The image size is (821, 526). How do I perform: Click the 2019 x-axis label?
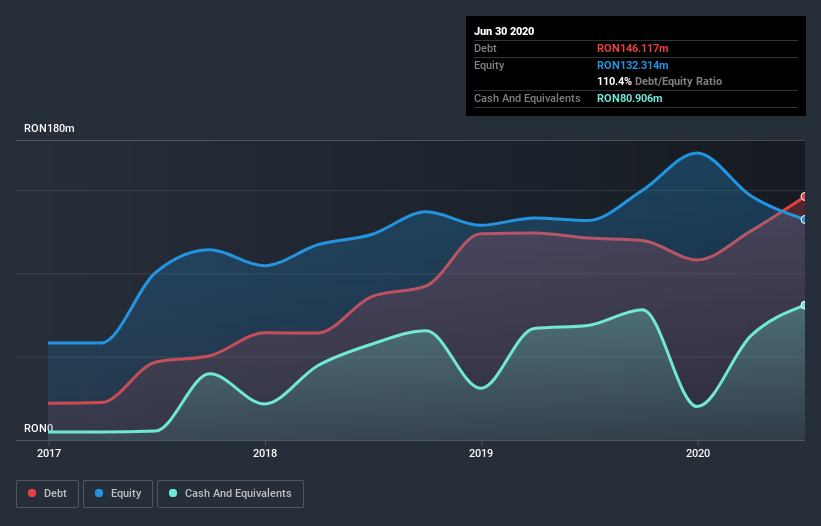click(481, 453)
